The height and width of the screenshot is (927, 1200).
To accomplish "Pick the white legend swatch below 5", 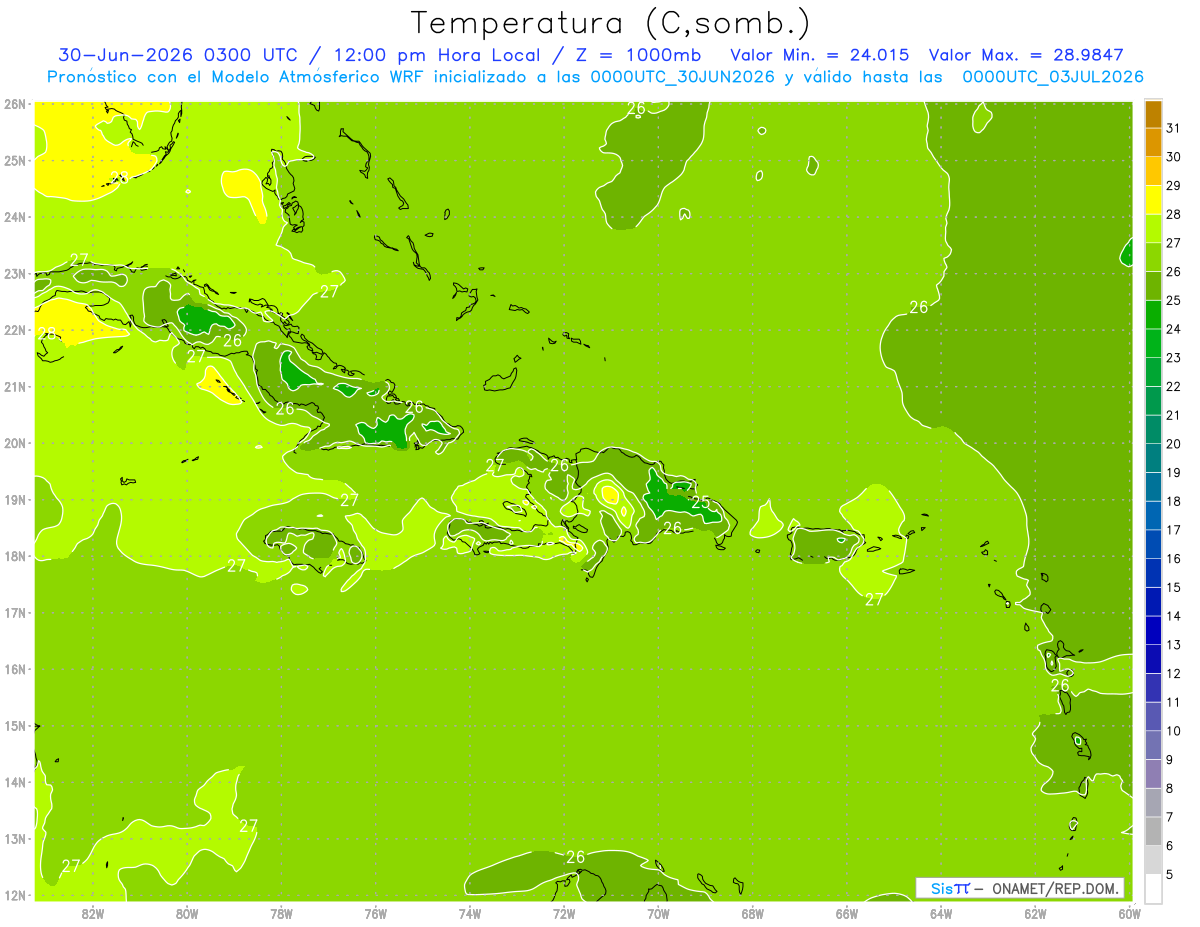I will [x=1153, y=888].
